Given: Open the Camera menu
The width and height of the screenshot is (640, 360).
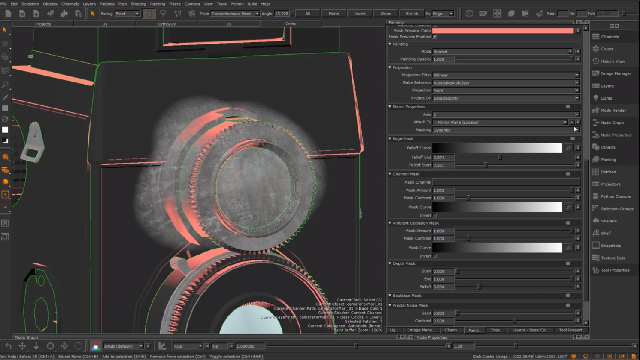Looking at the screenshot, I should pos(192,4).
